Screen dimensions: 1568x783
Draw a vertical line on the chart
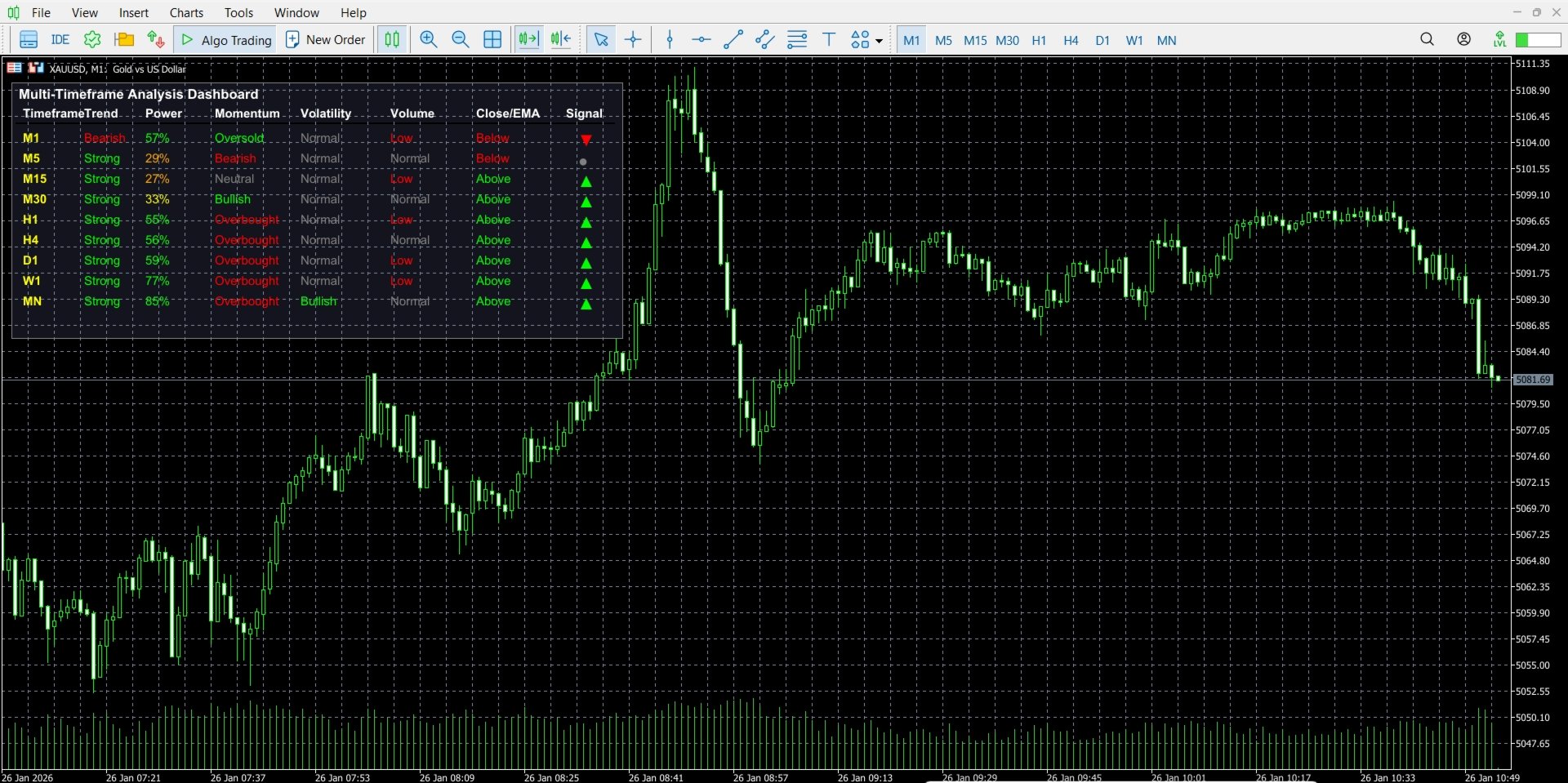tap(670, 39)
